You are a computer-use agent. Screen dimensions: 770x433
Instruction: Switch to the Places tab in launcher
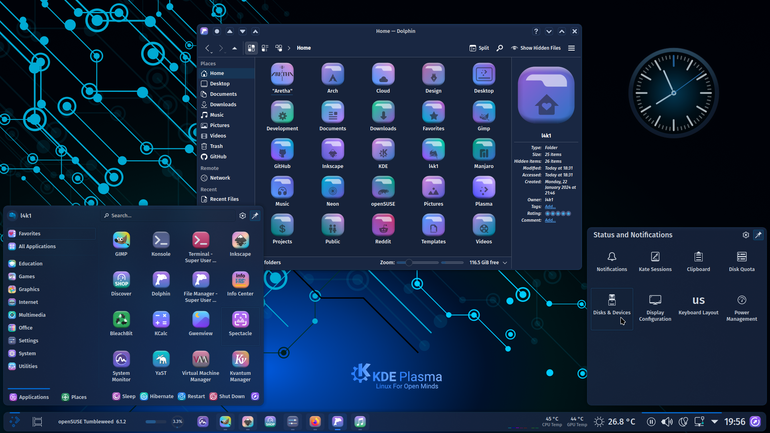coord(74,397)
